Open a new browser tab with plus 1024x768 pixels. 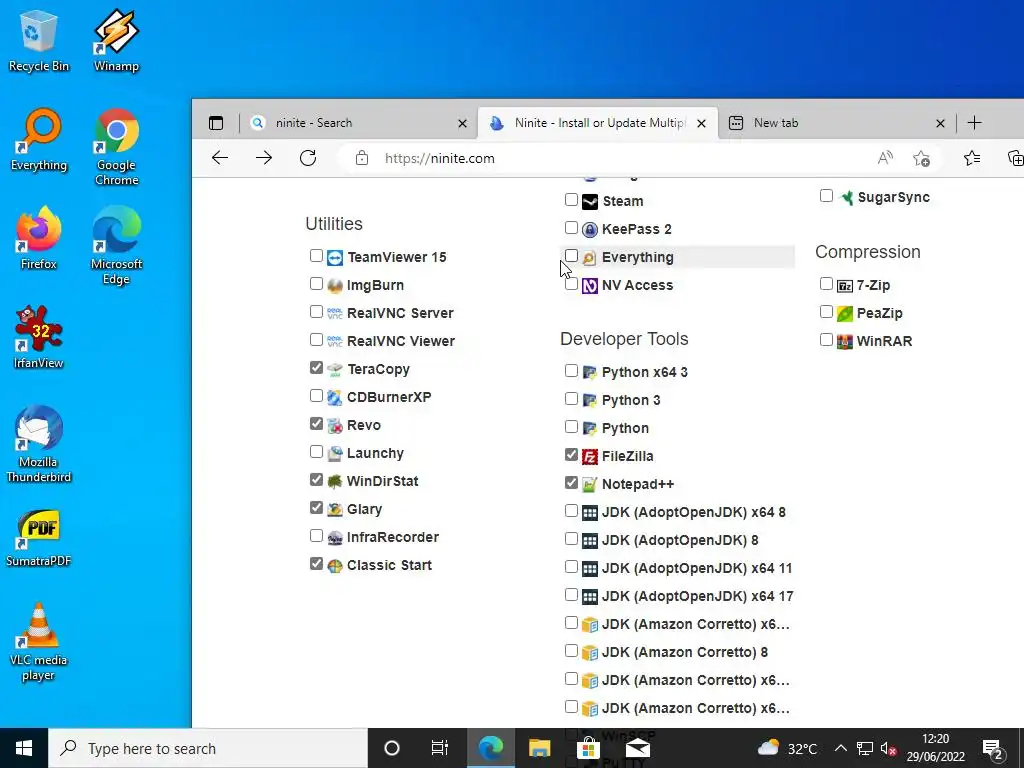(x=974, y=123)
